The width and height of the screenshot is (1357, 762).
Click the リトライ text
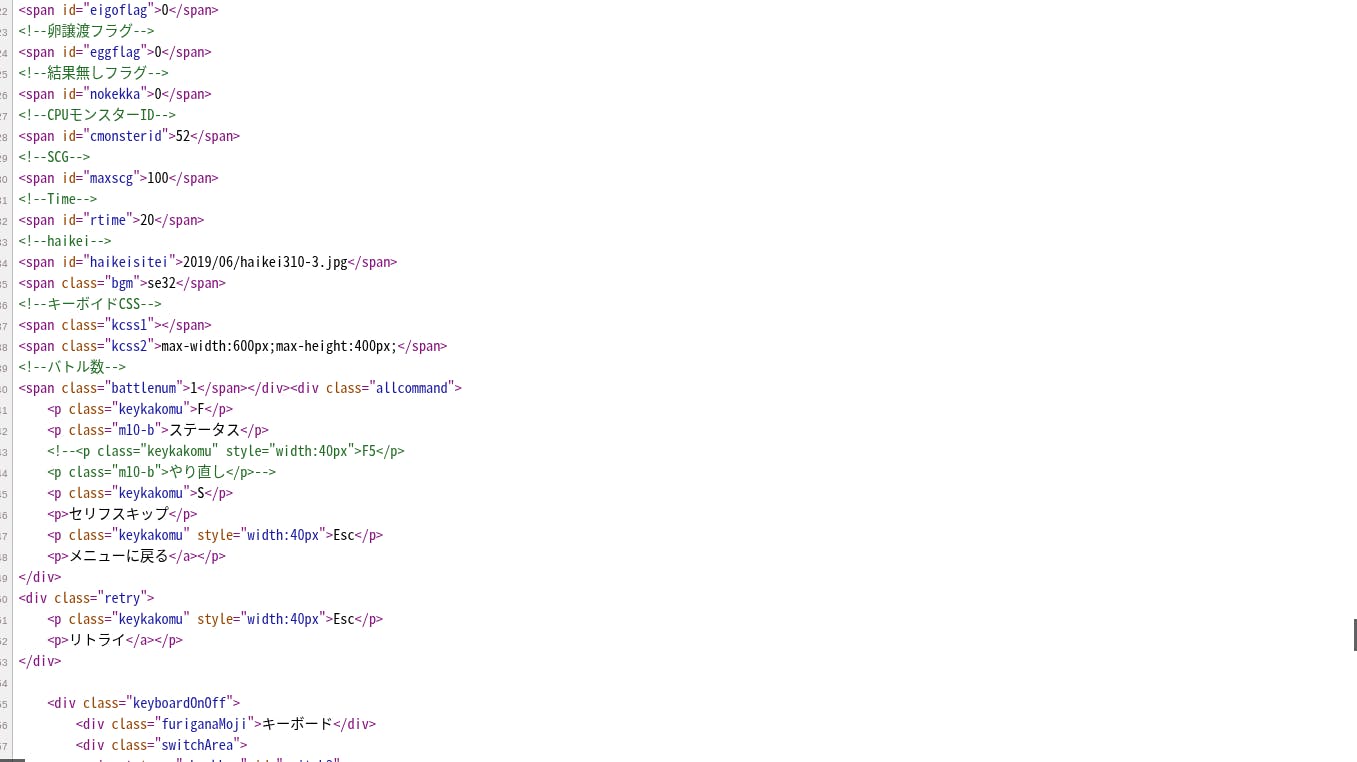97,640
